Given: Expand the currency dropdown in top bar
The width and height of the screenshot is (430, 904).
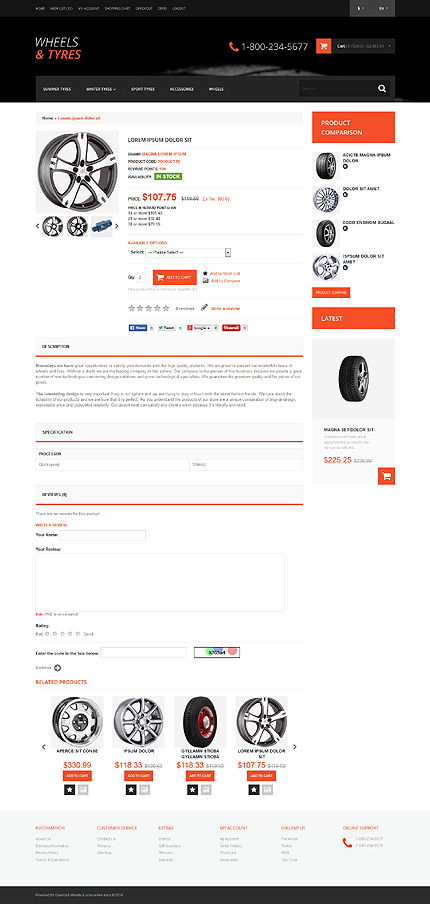Looking at the screenshot, I should (361, 9).
